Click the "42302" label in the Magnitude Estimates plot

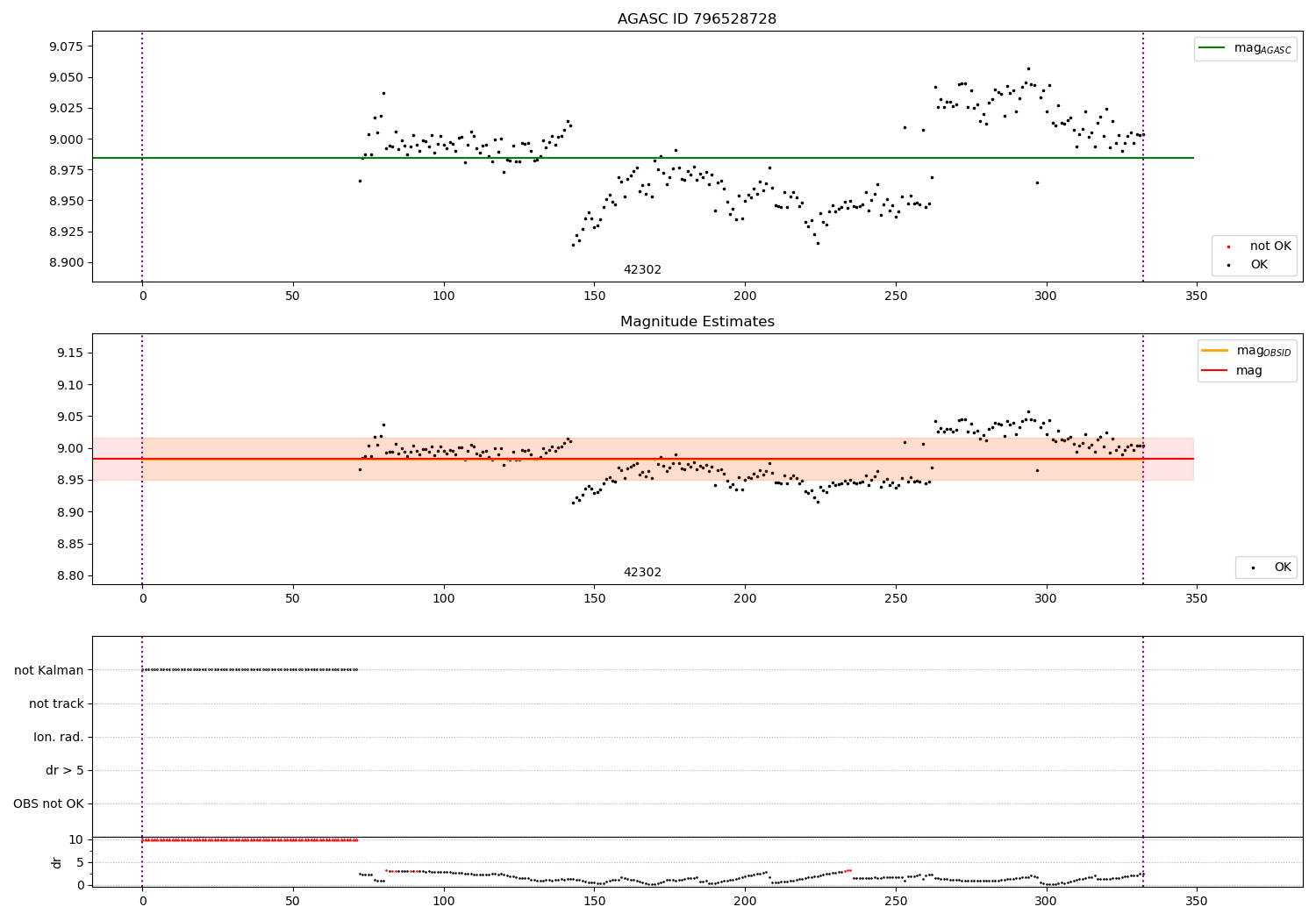click(x=642, y=573)
